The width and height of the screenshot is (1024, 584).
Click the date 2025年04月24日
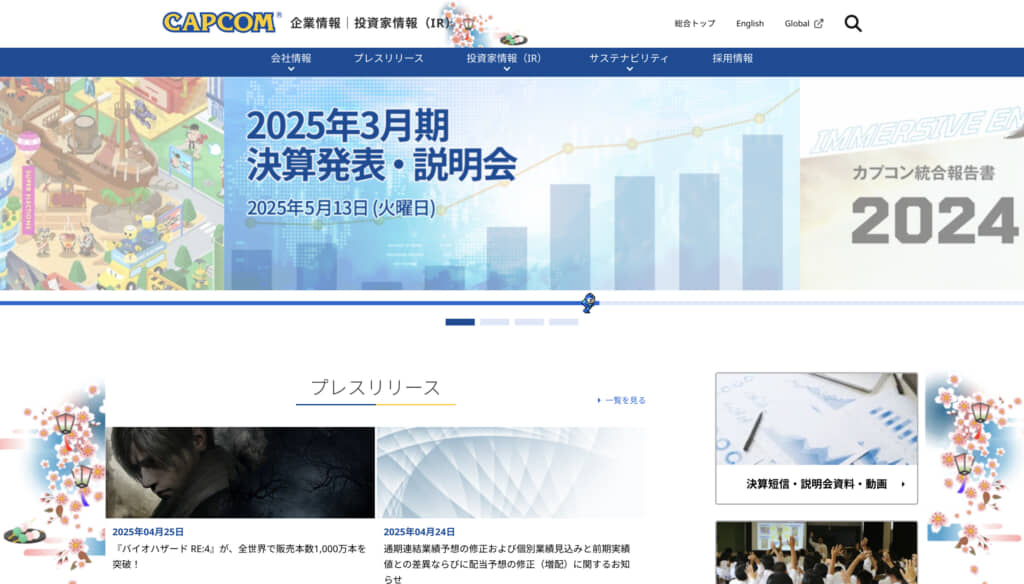pos(419,532)
